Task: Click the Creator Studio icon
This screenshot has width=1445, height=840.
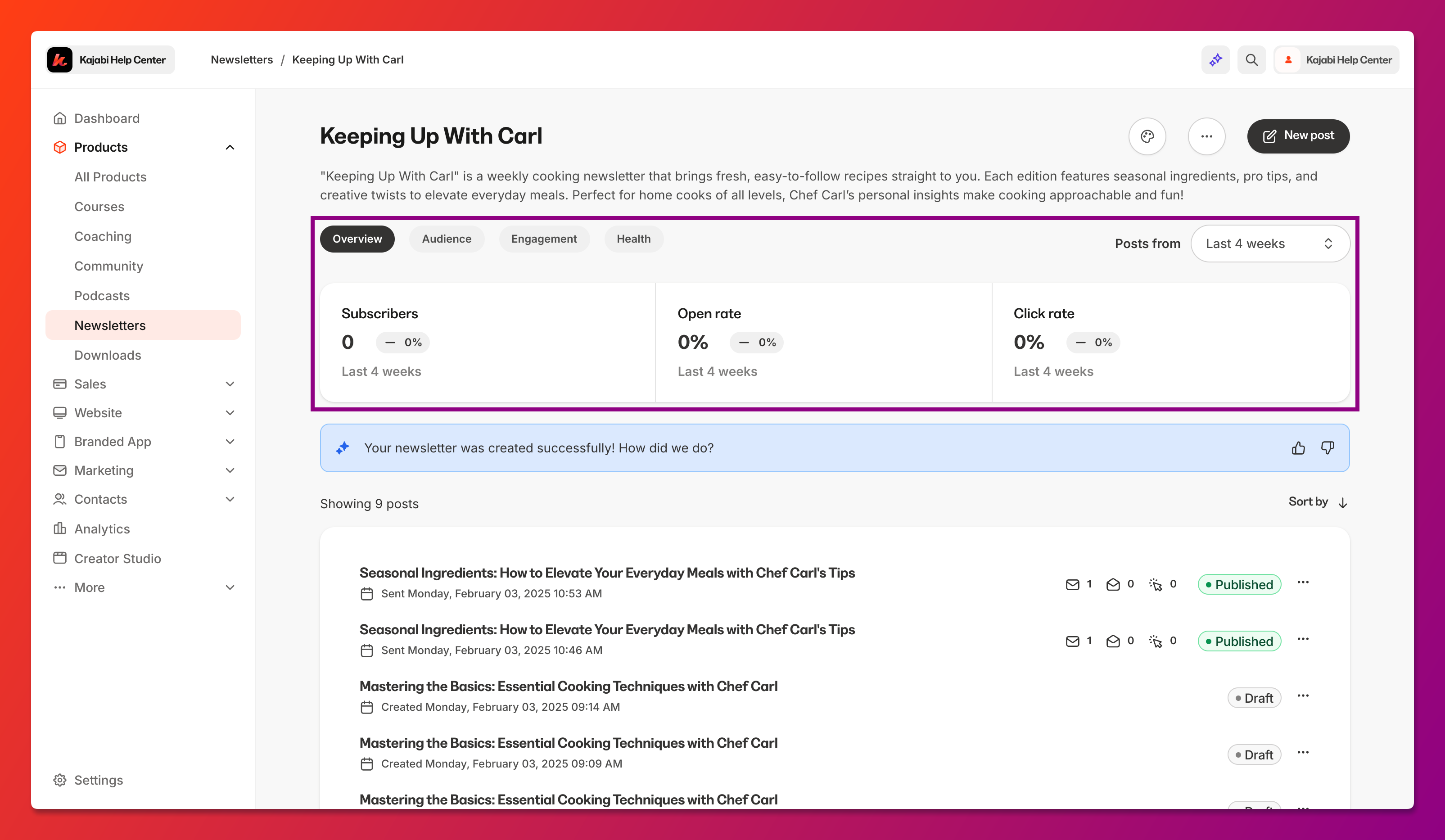Action: coord(59,558)
